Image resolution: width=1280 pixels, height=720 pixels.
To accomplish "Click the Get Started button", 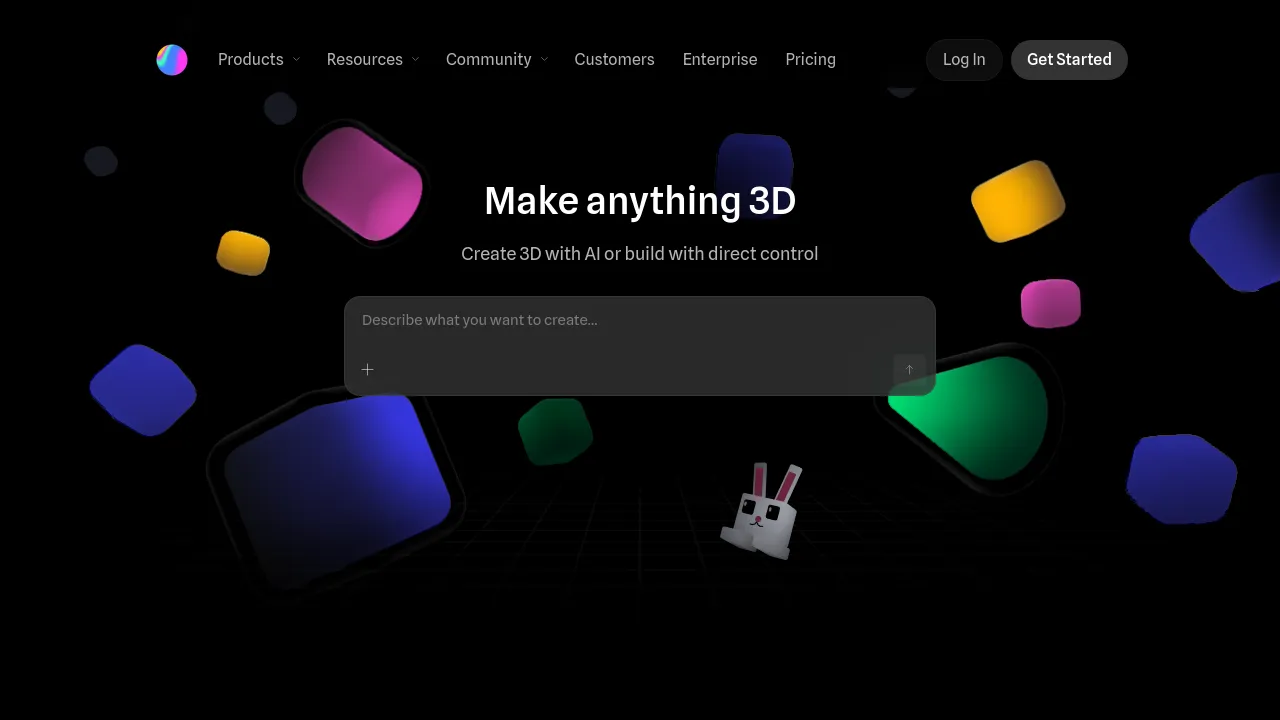I will tap(1069, 60).
